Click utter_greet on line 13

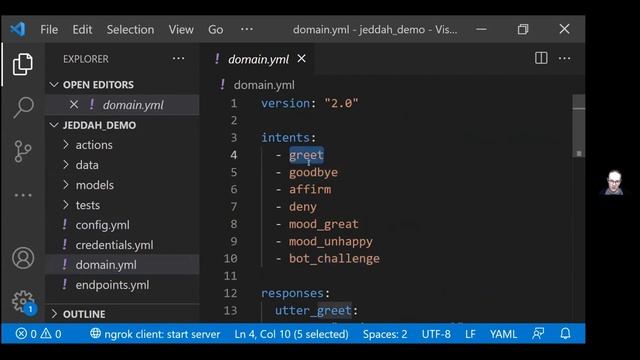click(x=313, y=311)
